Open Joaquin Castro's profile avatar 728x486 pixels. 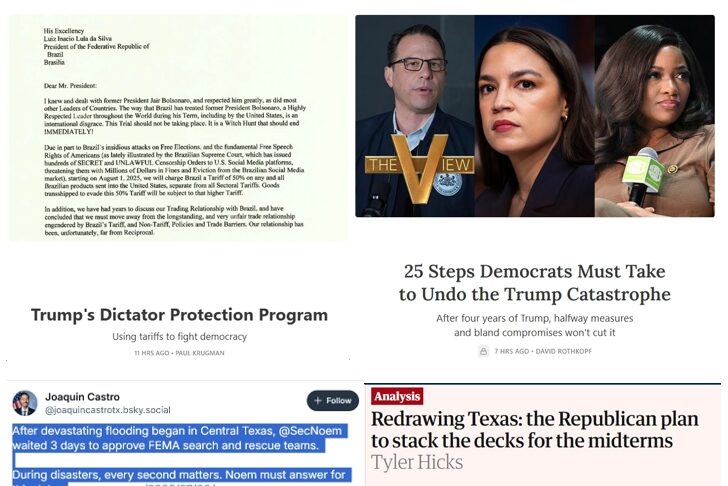coord(25,403)
